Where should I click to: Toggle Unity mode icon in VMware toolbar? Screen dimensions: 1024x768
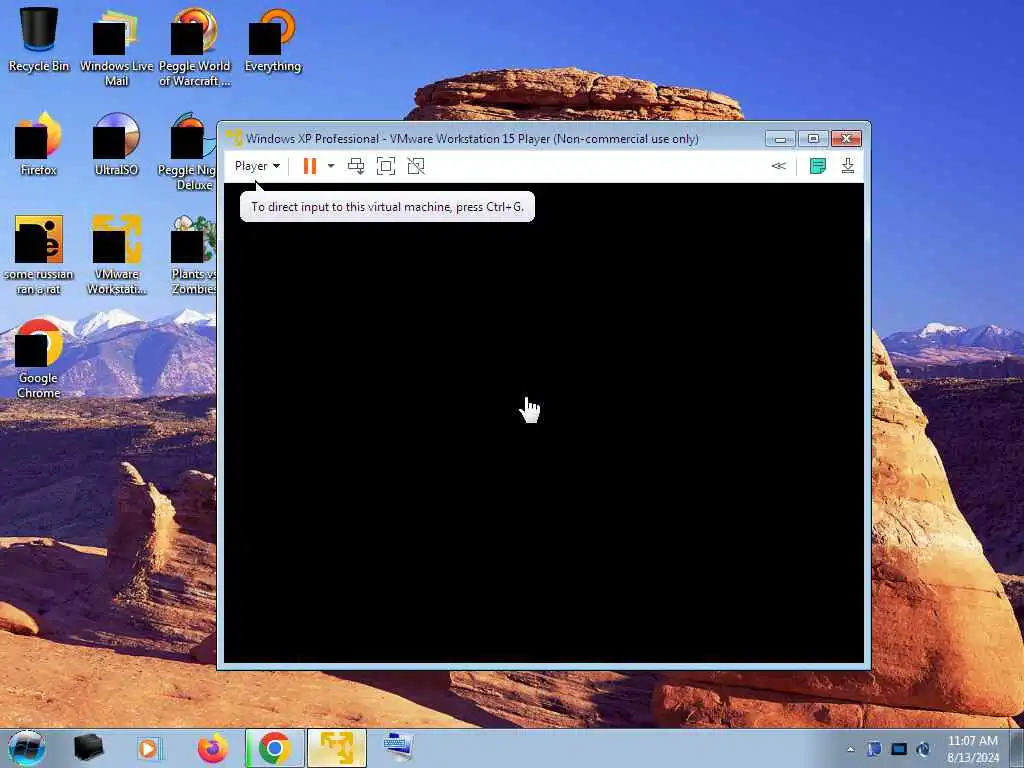pos(416,166)
